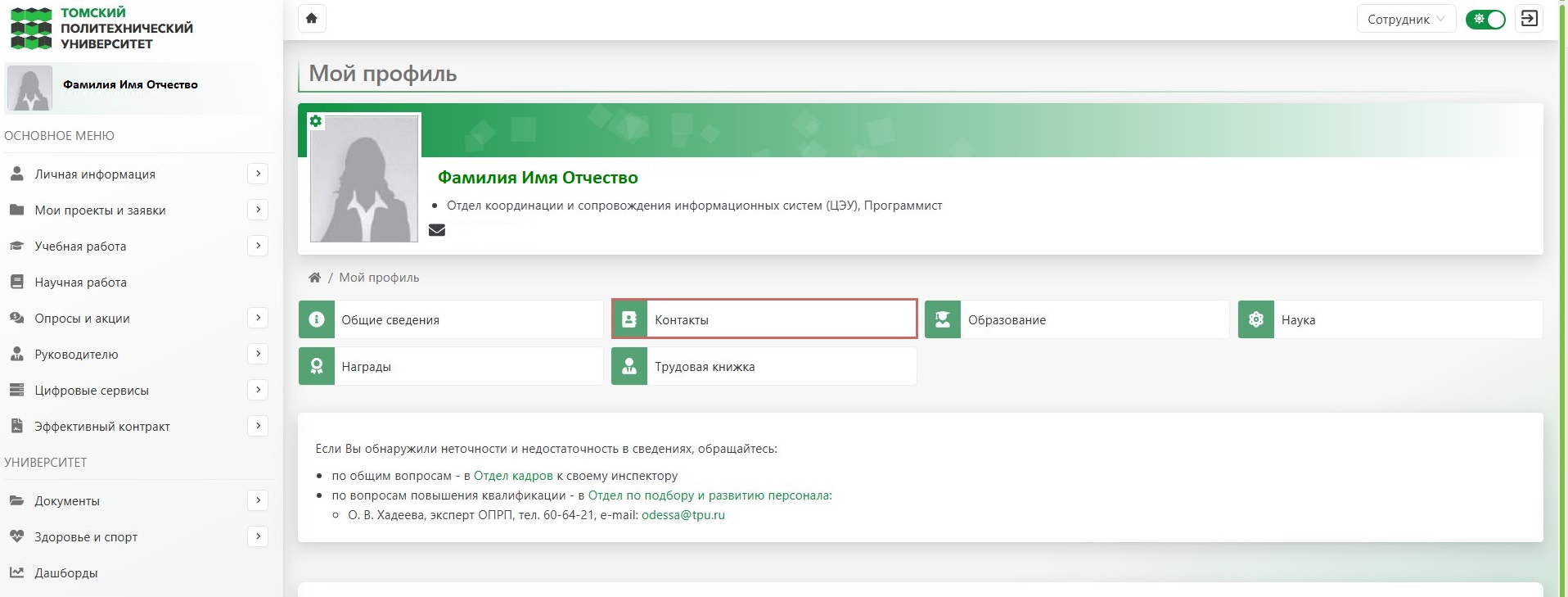
Task: Open the Наука section
Action: (x=1390, y=319)
